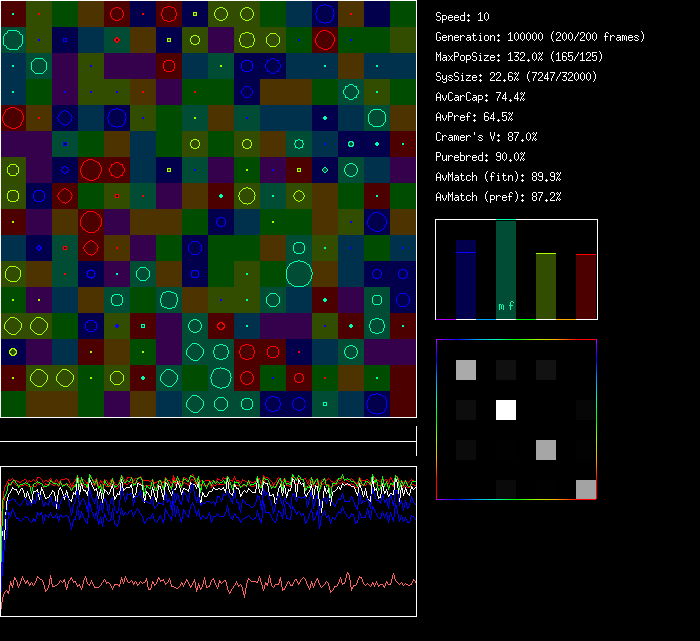Click the empty black strip between grid and graph

click(x=208, y=430)
